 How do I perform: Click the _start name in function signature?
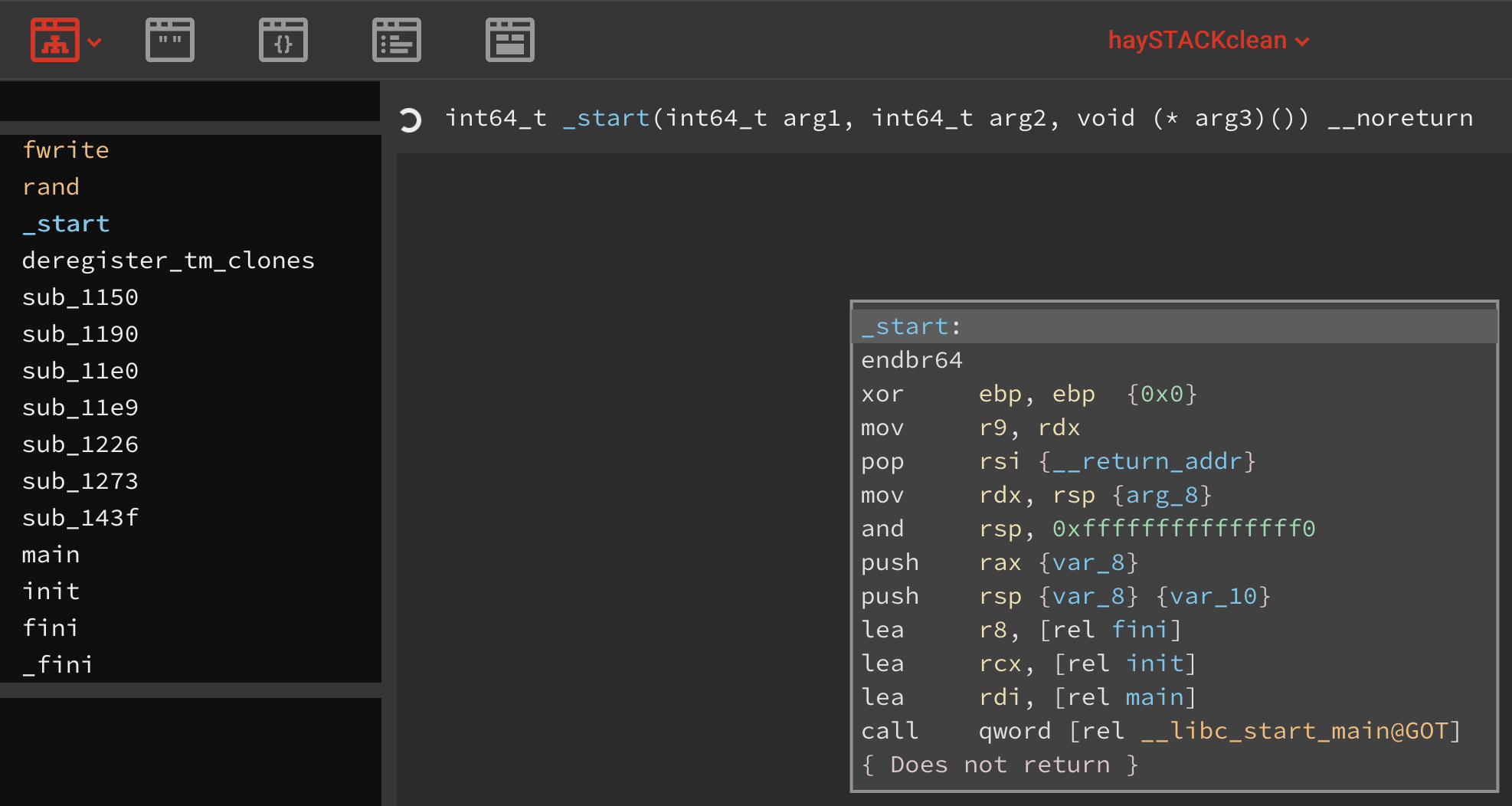tap(606, 118)
